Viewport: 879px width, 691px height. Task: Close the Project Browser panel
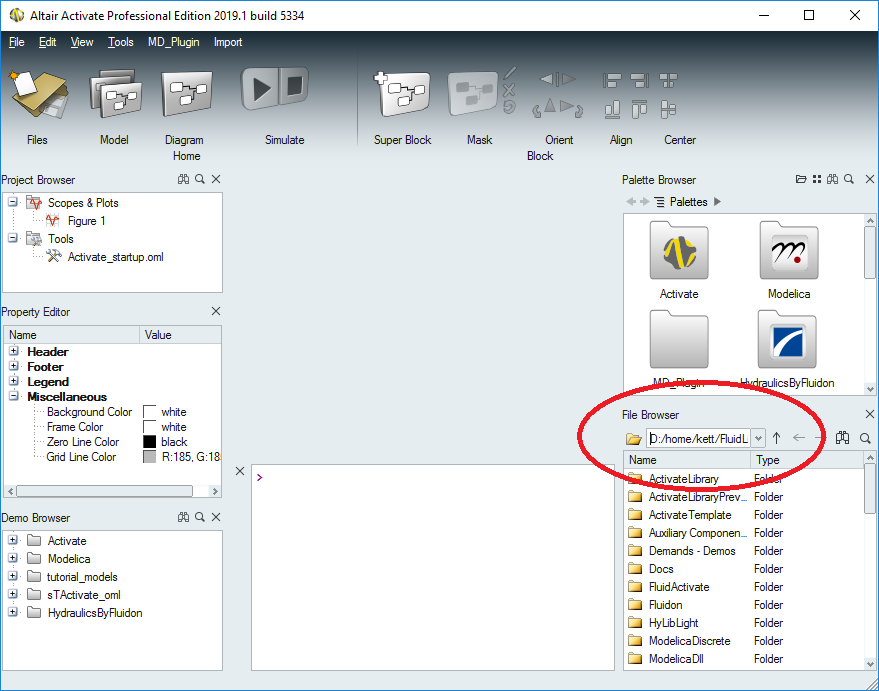[x=216, y=179]
